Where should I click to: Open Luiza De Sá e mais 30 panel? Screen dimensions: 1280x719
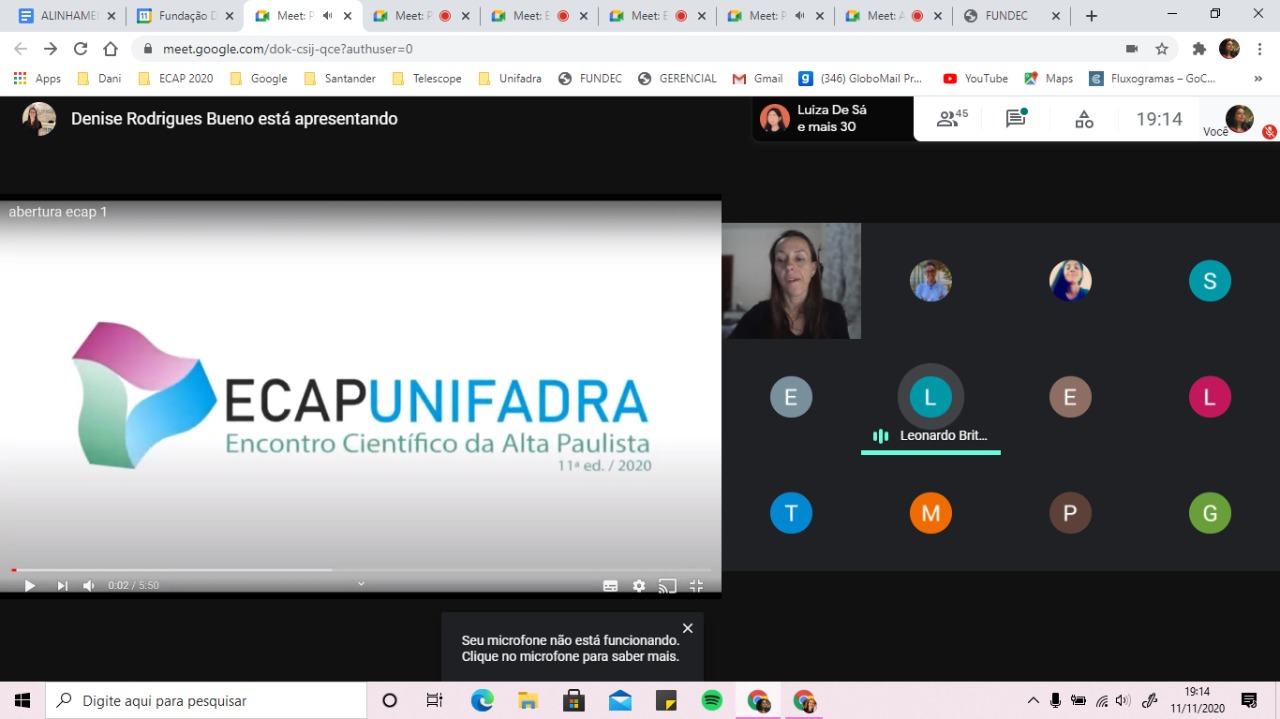[833, 119]
